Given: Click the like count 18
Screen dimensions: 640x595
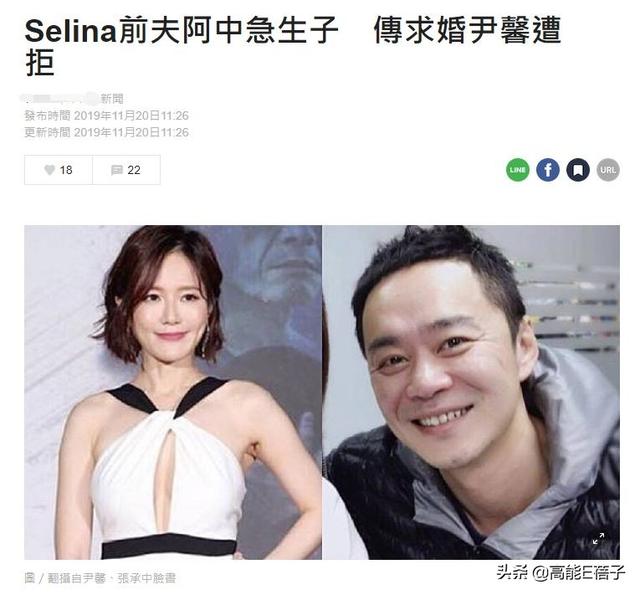Looking at the screenshot, I should click(x=66, y=170).
